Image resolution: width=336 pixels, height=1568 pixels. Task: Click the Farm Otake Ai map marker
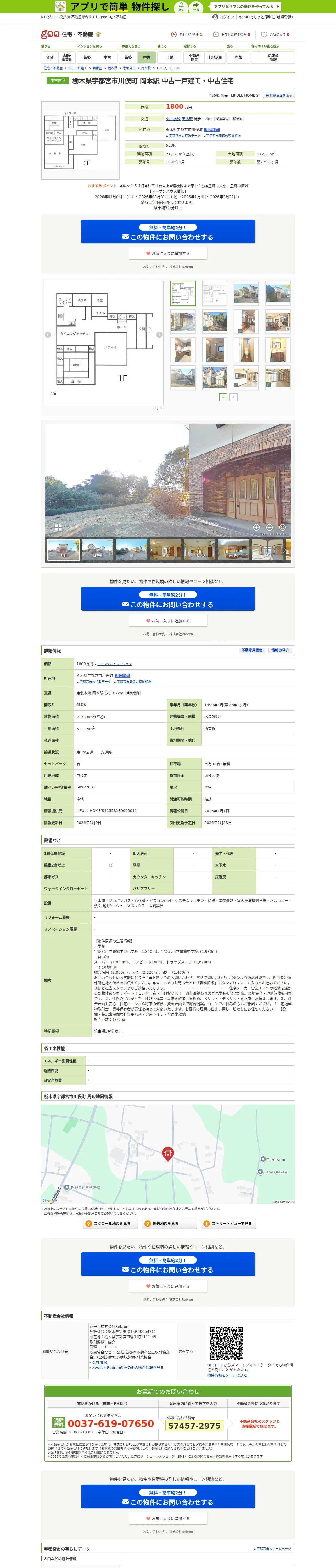(261, 1172)
